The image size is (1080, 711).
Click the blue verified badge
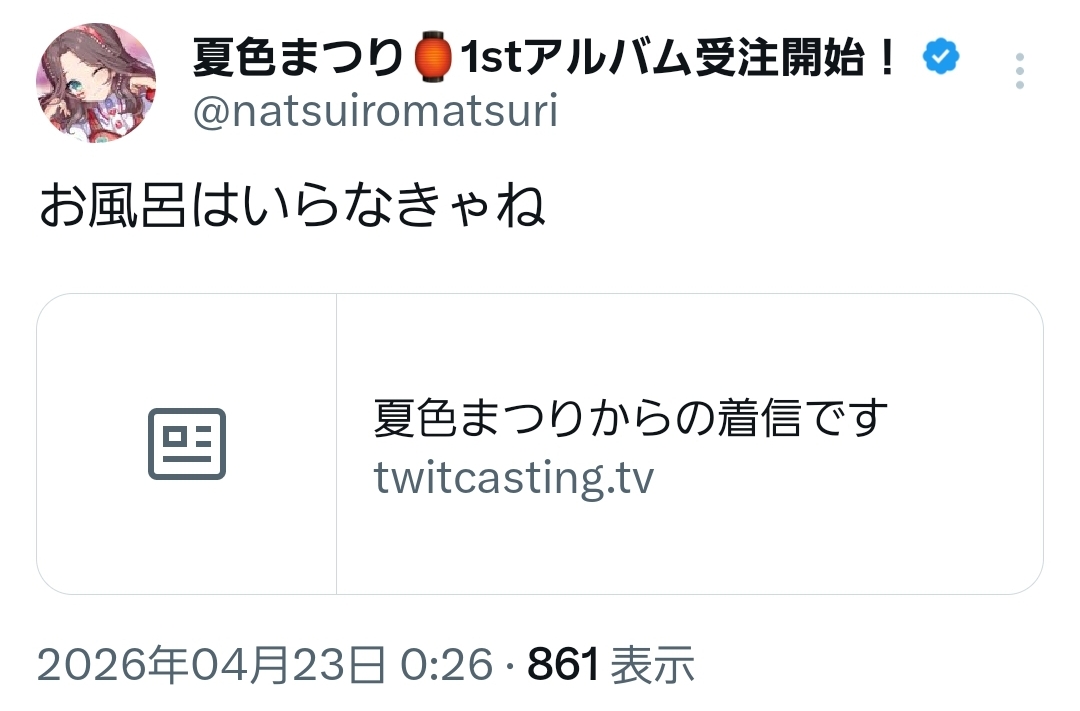941,57
